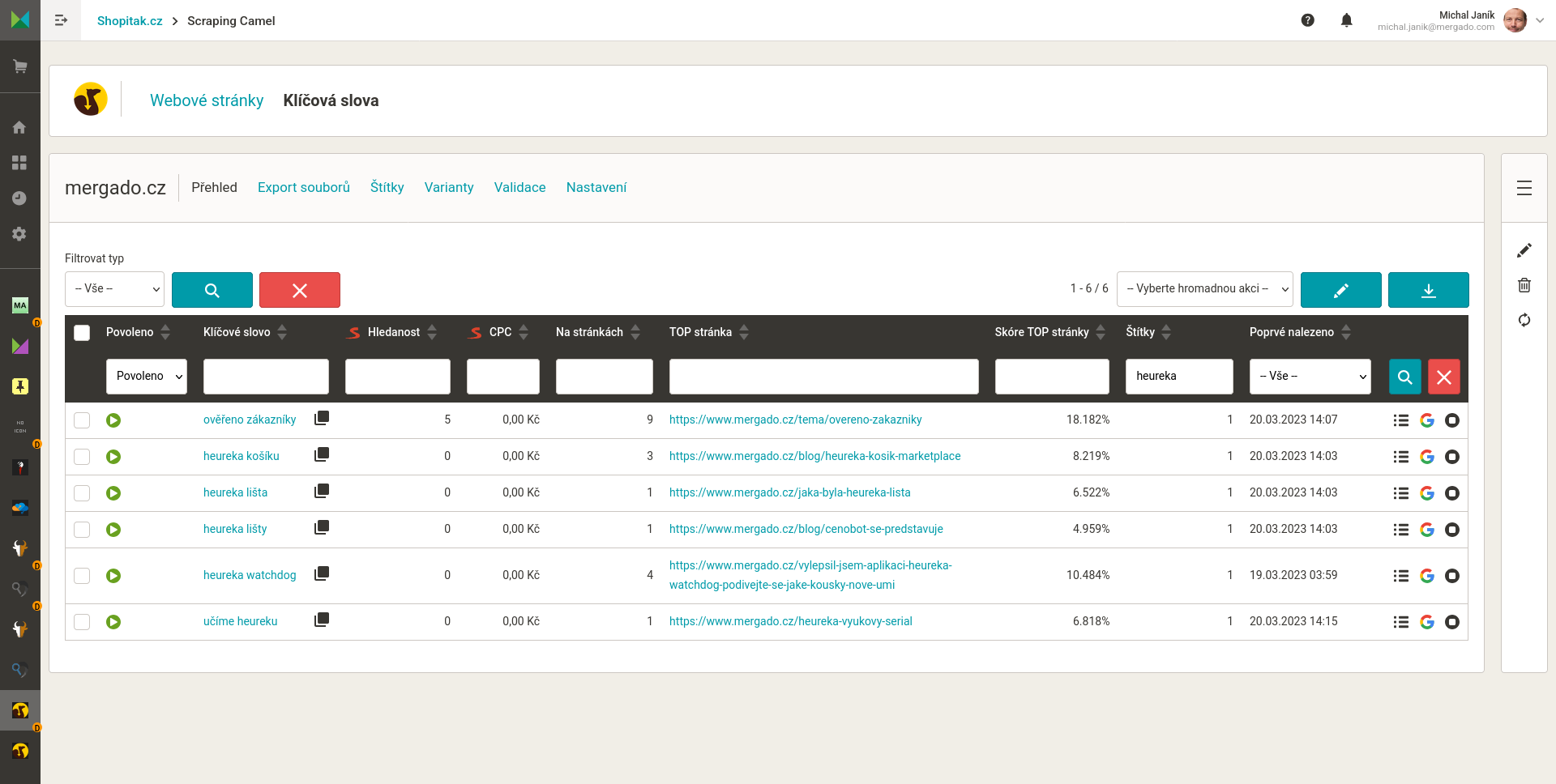Expand the bulk action dropdown
This screenshot has height=784, width=1556.
[1204, 289]
